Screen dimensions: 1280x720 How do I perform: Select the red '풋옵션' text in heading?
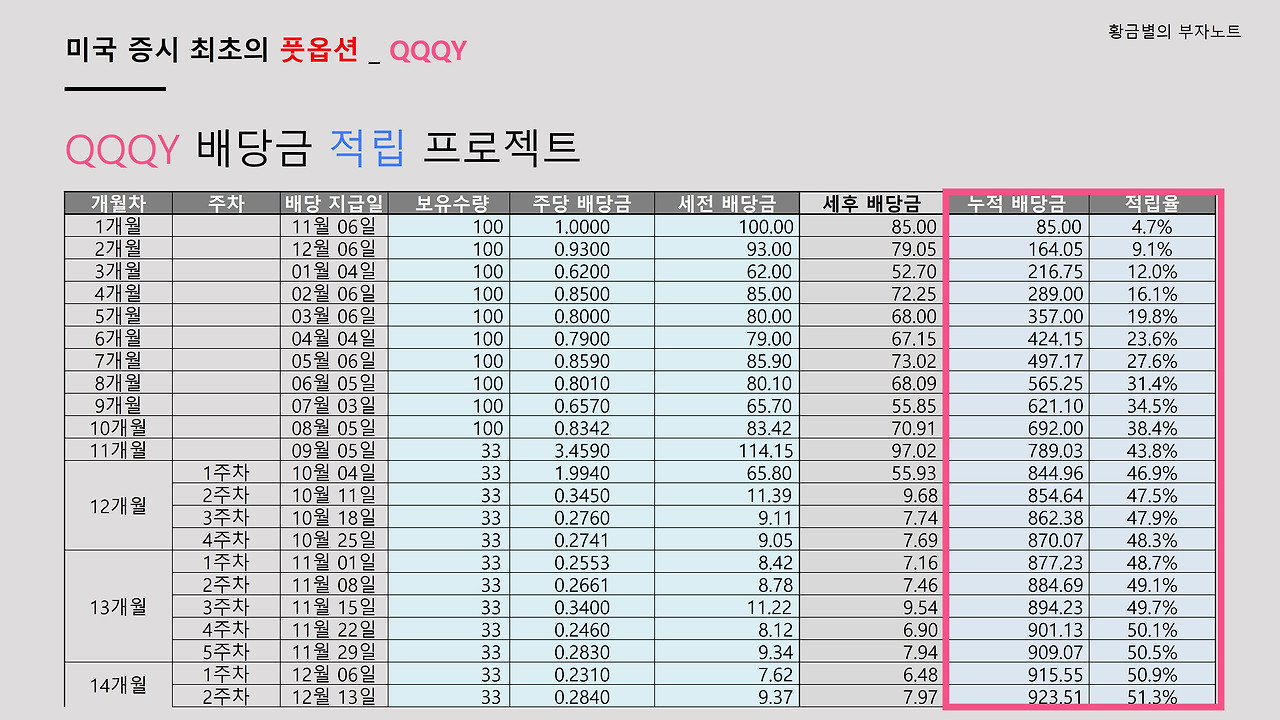click(319, 50)
